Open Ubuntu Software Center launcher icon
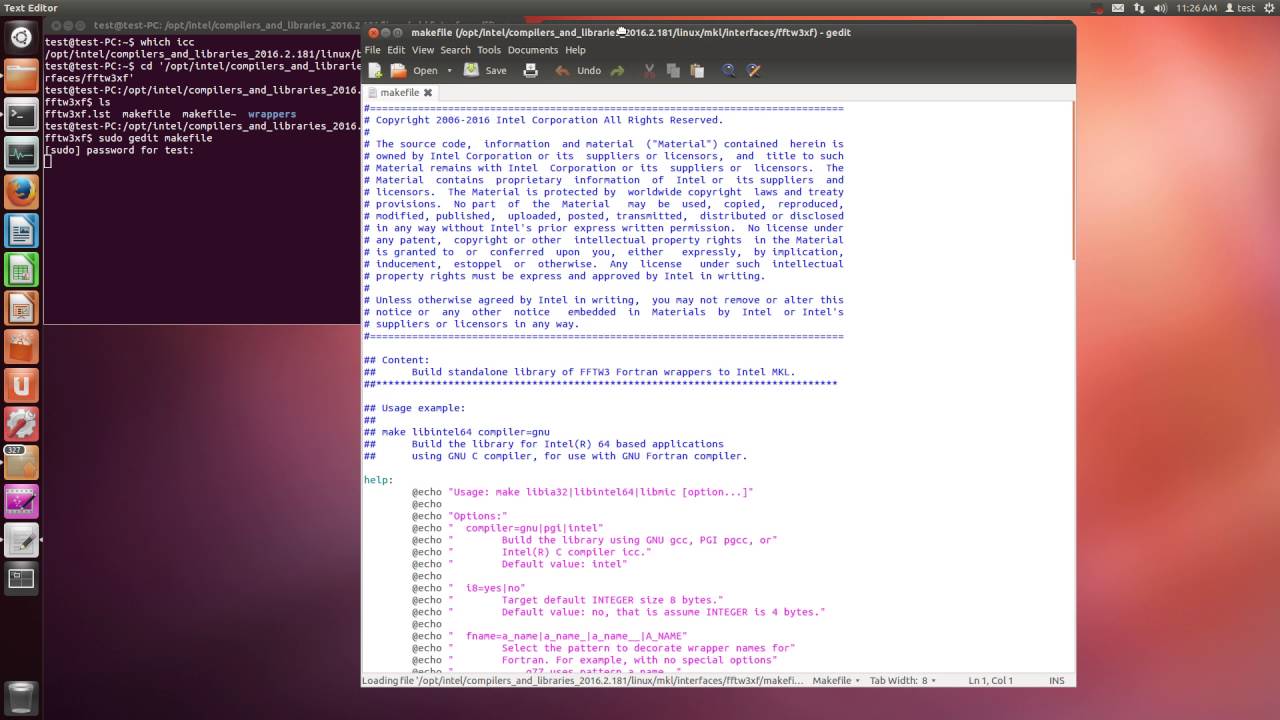This screenshot has width=1280, height=720. (21, 347)
